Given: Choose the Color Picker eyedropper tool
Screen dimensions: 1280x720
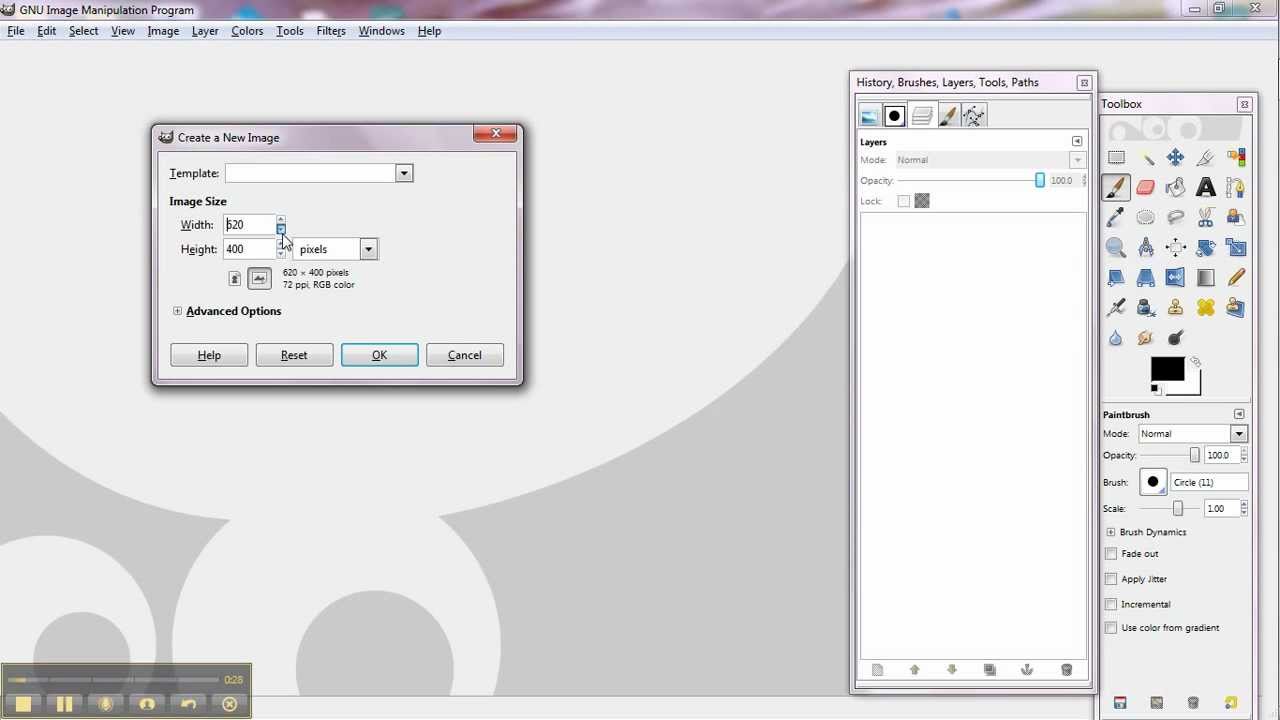Looking at the screenshot, I should [x=1115, y=218].
